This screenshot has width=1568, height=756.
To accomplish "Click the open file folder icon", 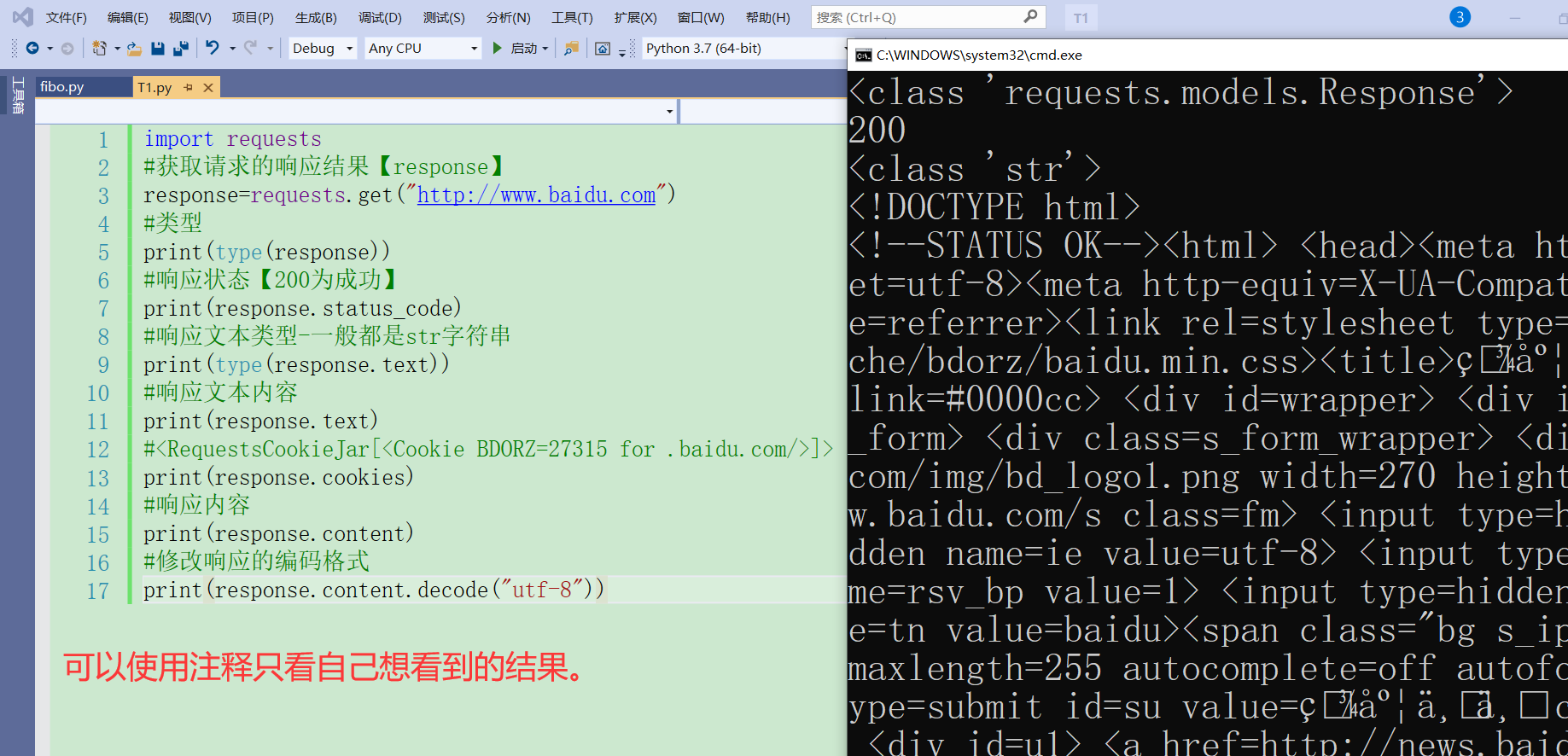I will pos(134,49).
